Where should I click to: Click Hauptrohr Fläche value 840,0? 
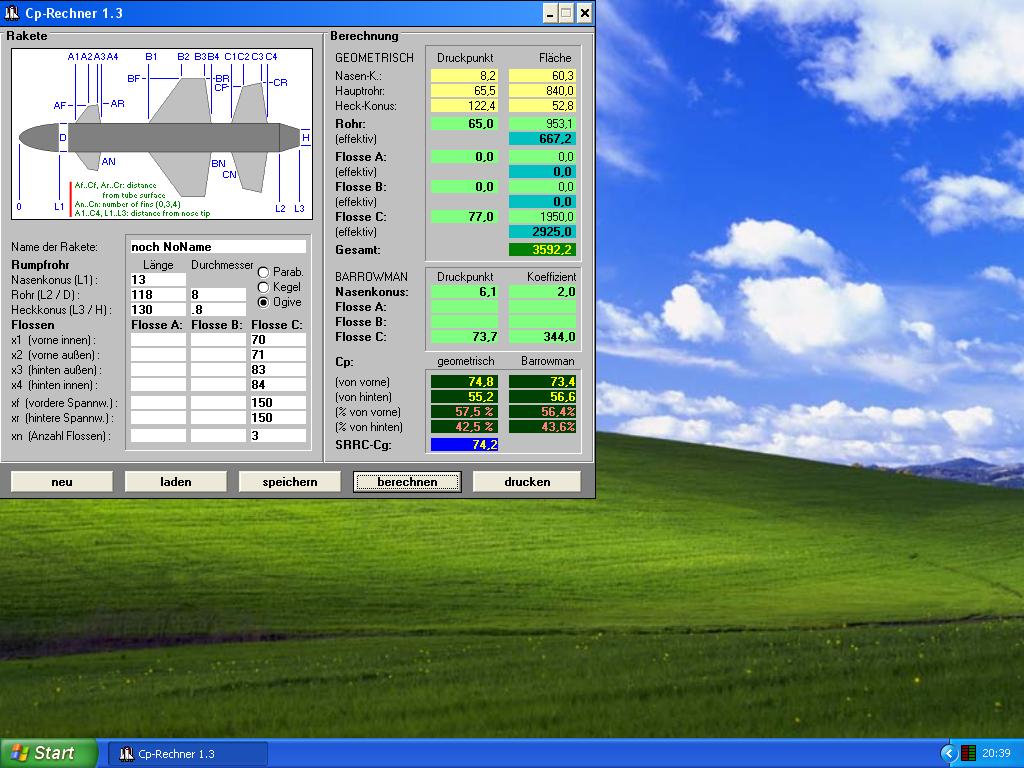click(542, 91)
